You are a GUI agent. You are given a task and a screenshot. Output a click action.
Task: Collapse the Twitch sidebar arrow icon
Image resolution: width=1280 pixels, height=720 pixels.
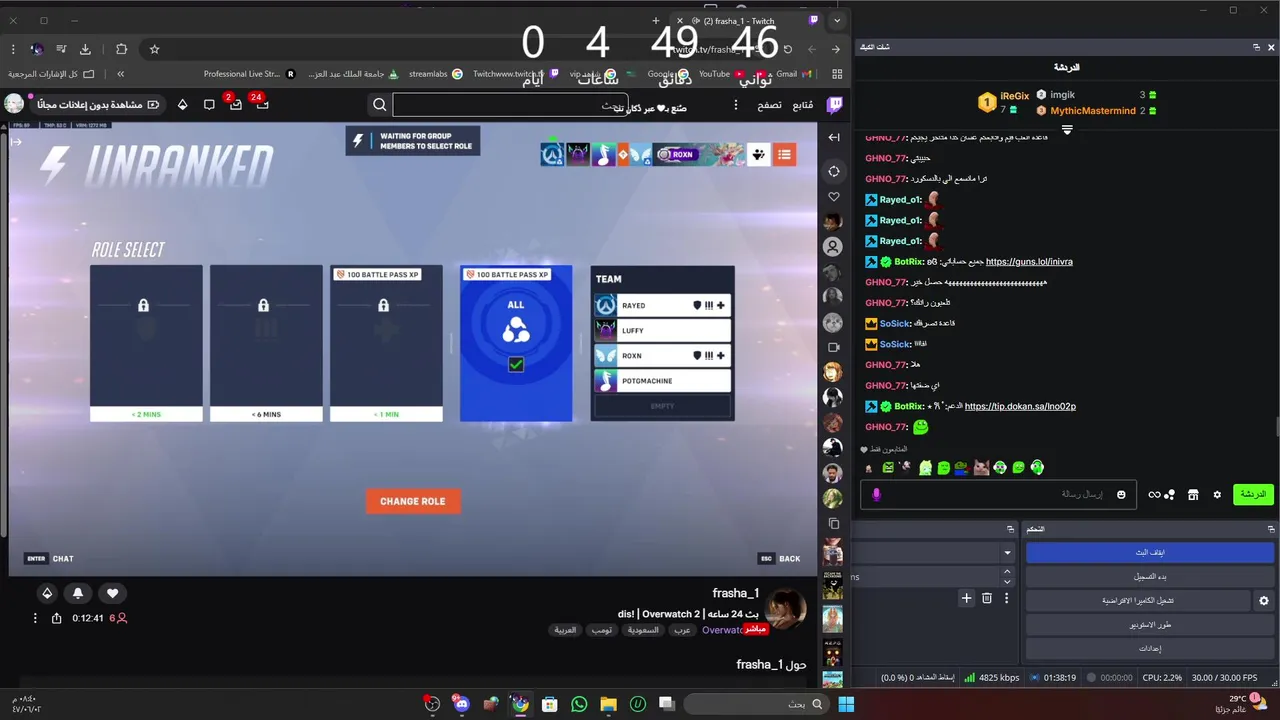coord(834,137)
